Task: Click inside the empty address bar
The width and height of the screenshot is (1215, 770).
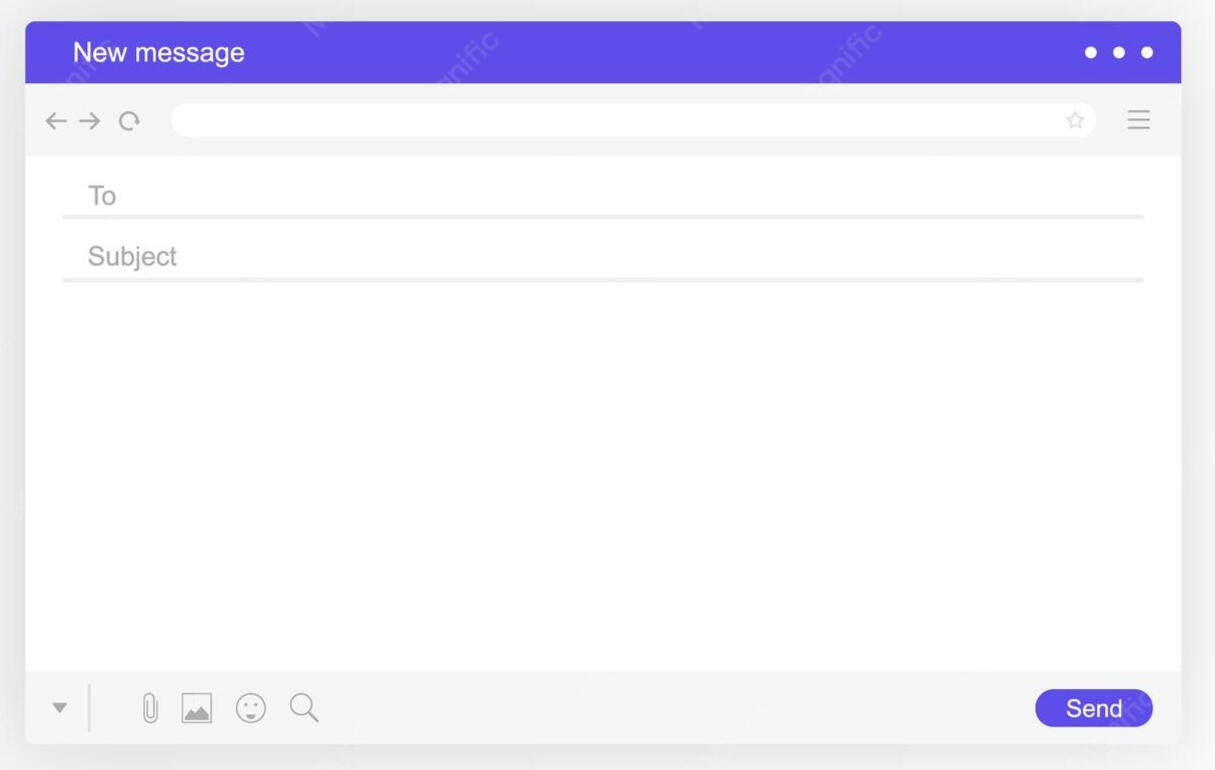Action: point(615,120)
